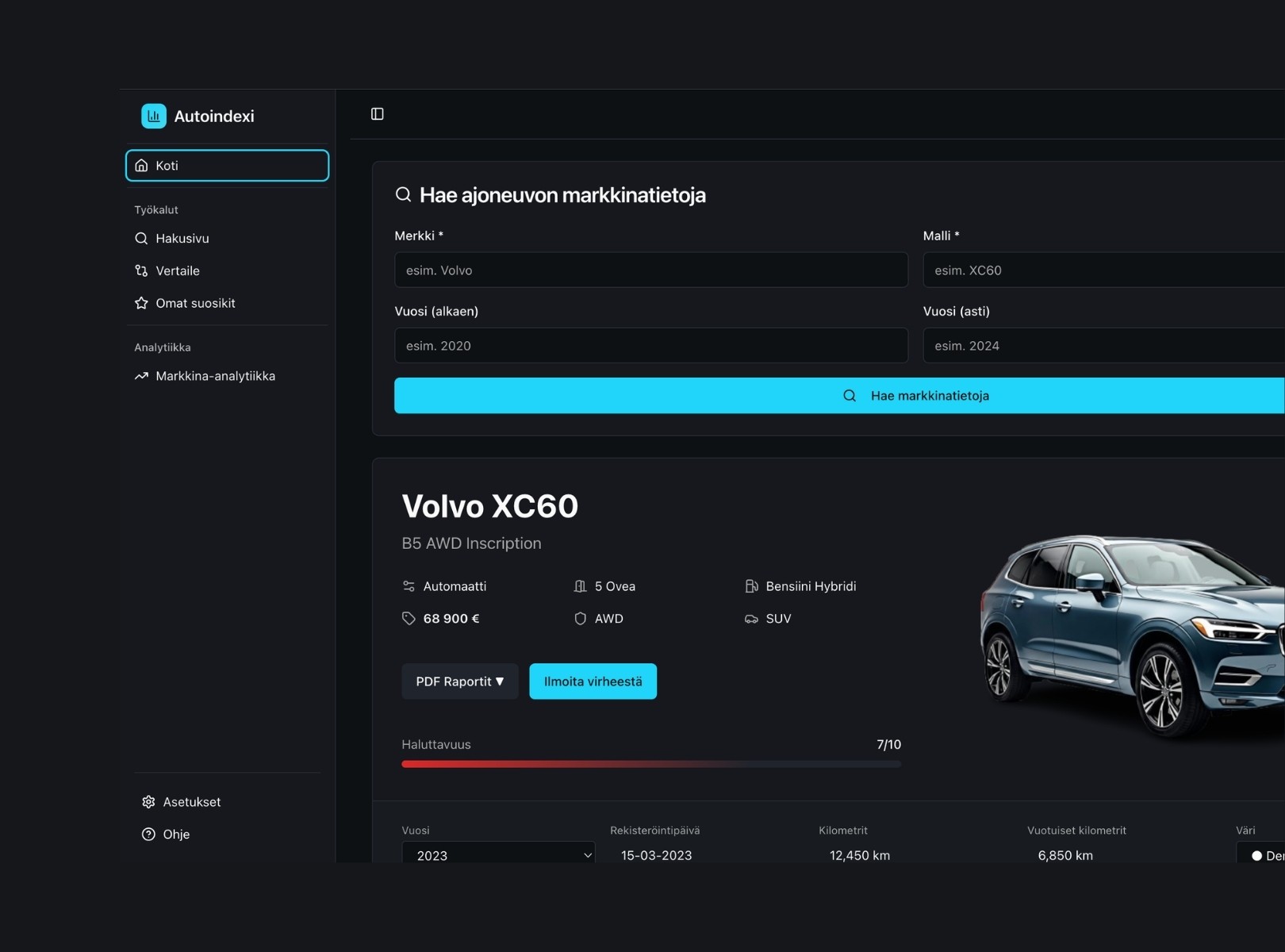Go to Vertaile in the sidebar
The width and height of the screenshot is (1285, 952).
point(227,271)
